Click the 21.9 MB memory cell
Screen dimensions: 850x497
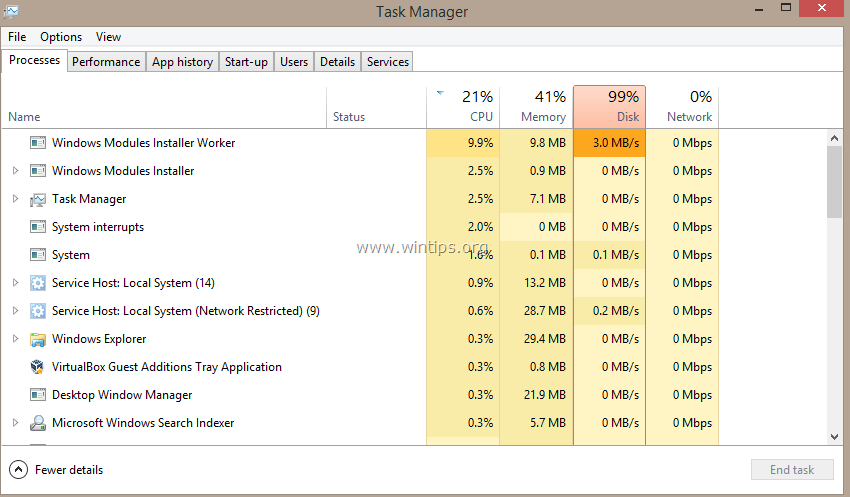coord(536,395)
